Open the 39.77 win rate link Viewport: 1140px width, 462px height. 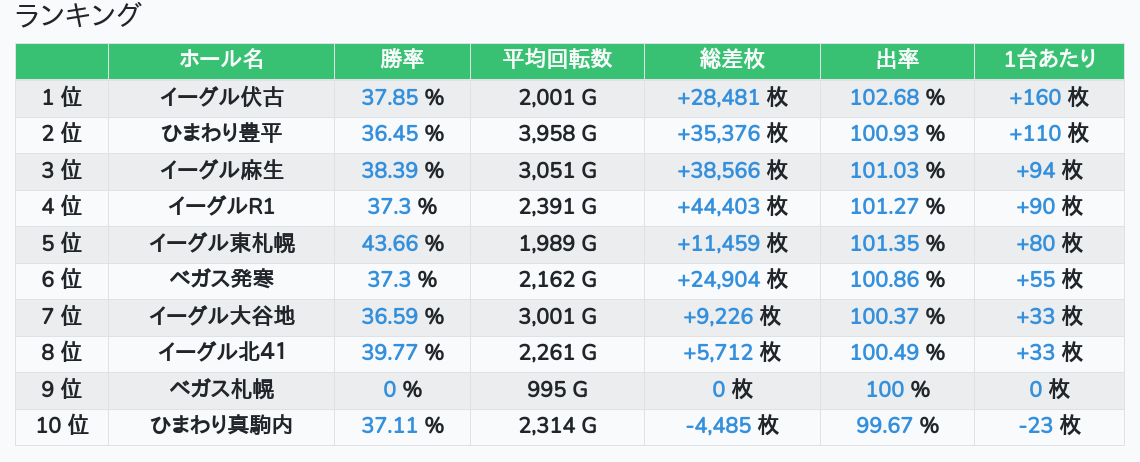(390, 353)
